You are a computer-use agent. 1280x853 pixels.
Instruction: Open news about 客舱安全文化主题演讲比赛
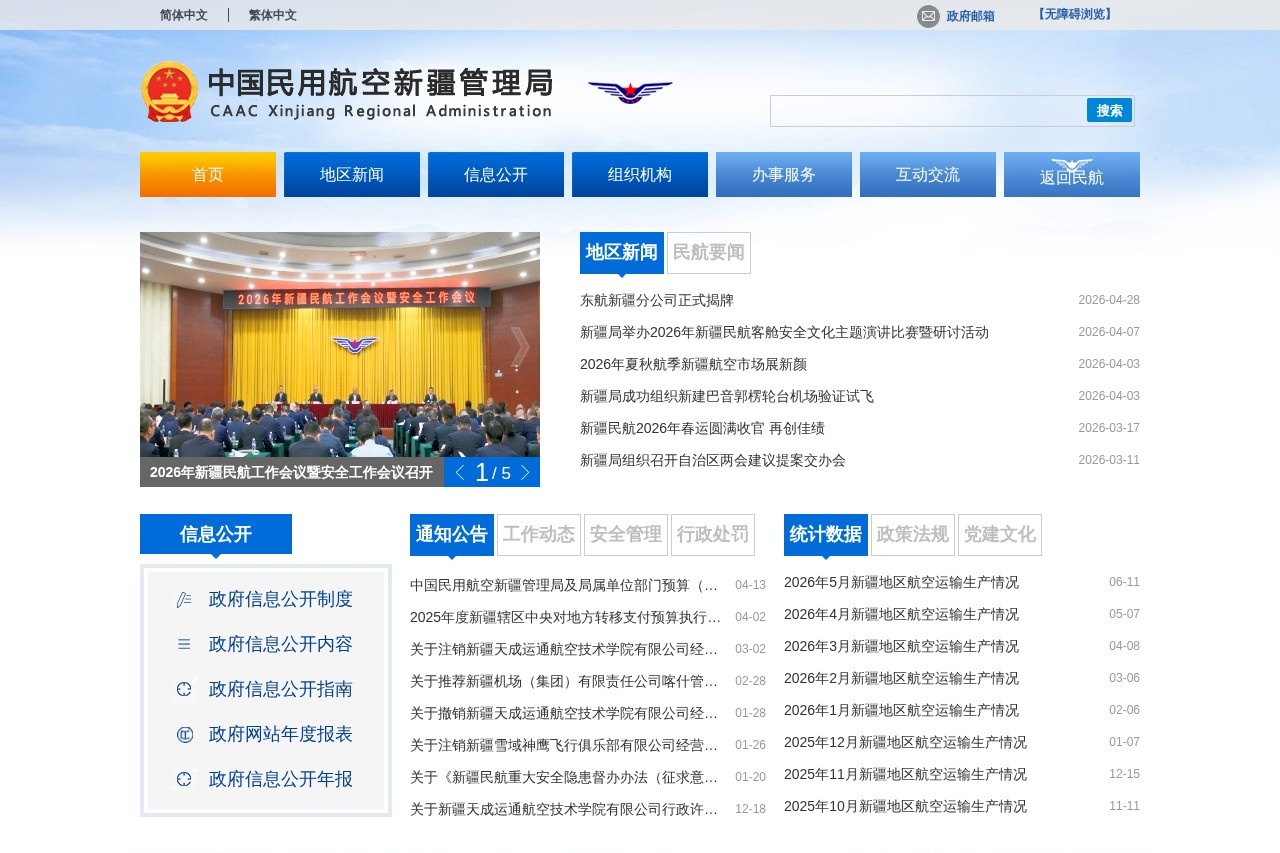(784, 332)
